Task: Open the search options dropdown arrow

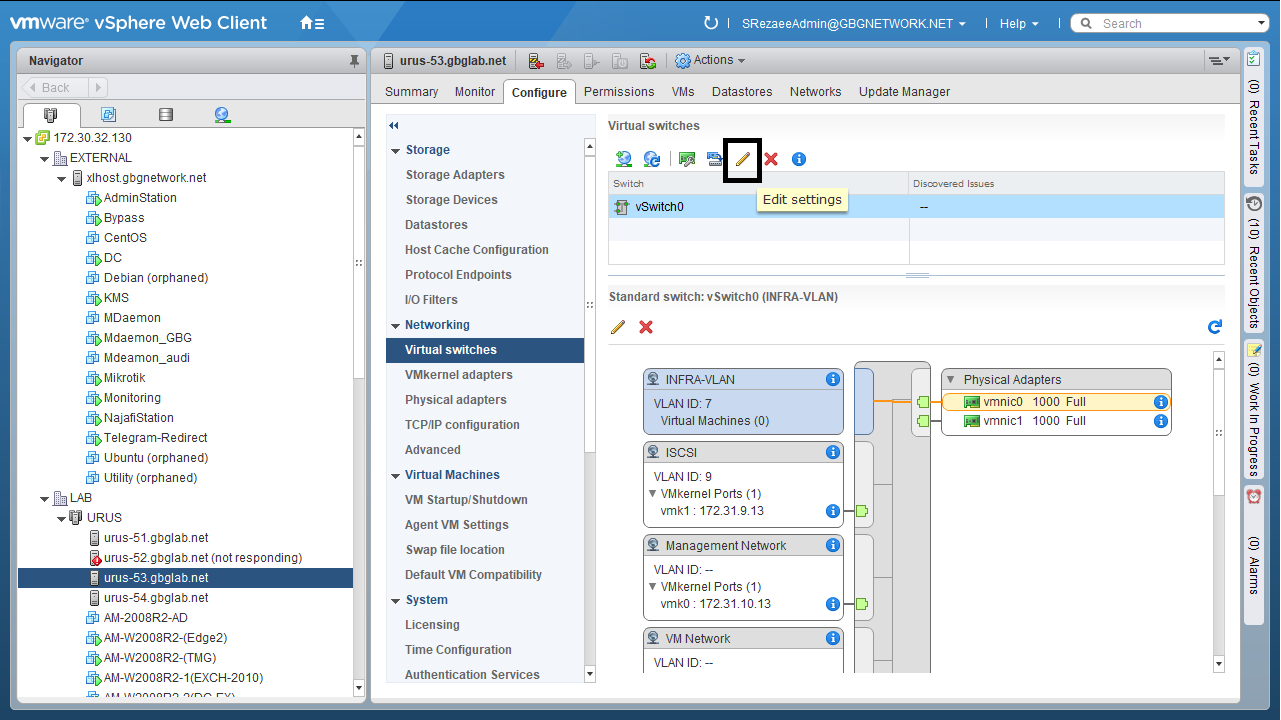Action: (1262, 23)
